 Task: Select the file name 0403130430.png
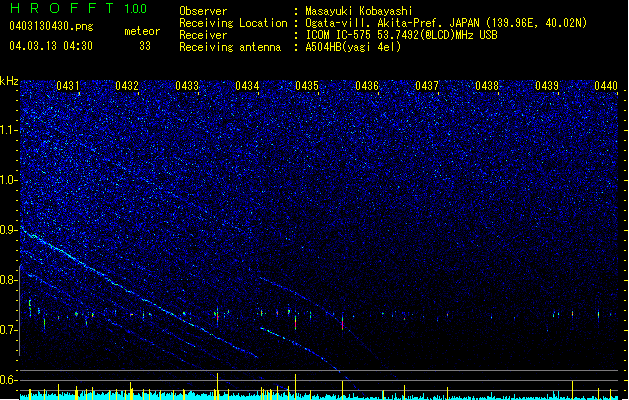pos(51,26)
